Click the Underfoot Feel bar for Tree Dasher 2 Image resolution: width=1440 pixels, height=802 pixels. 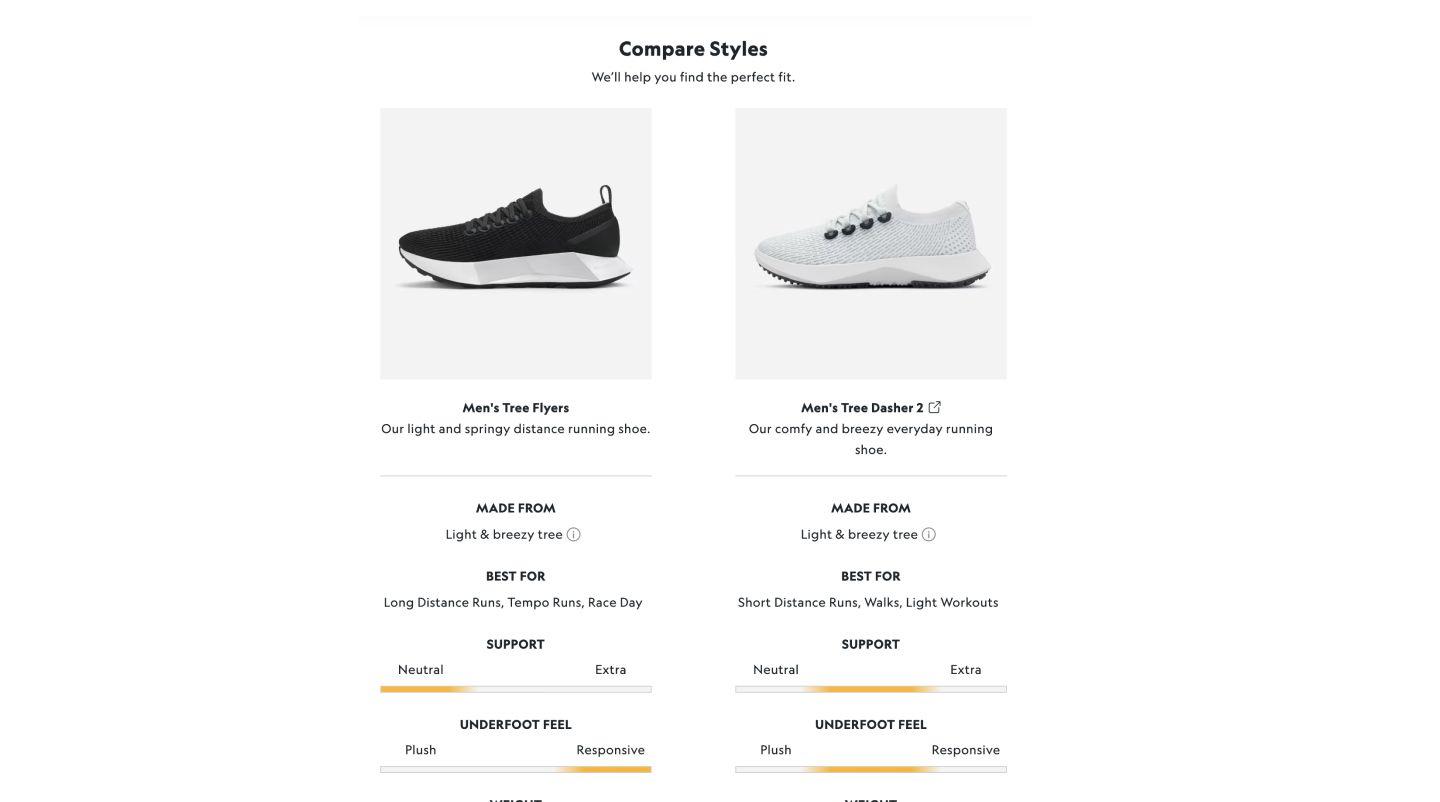[870, 768]
